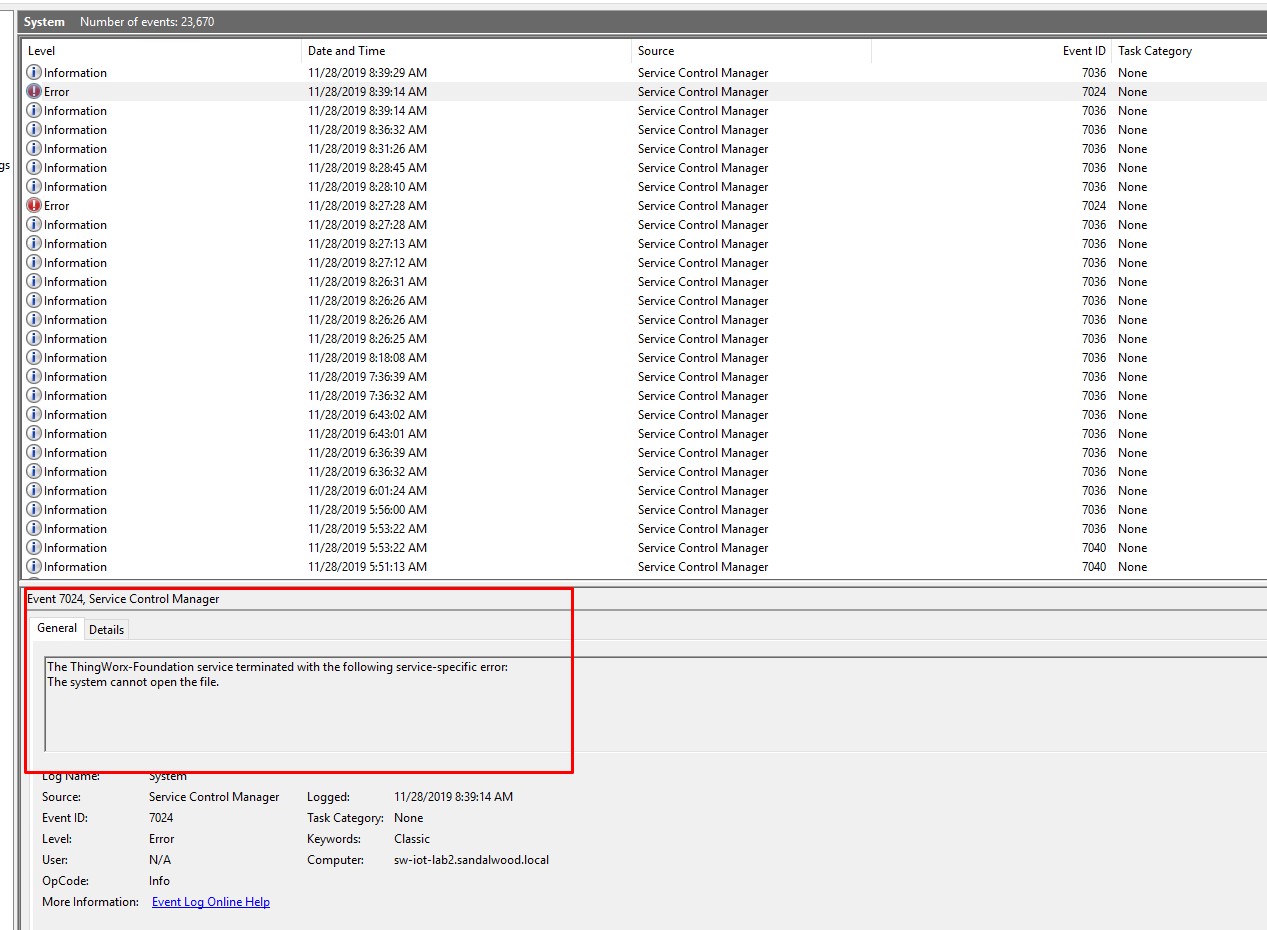Click the Information icon on the 8:39:29 AM event
Screen dimensions: 1267x930
point(33,72)
